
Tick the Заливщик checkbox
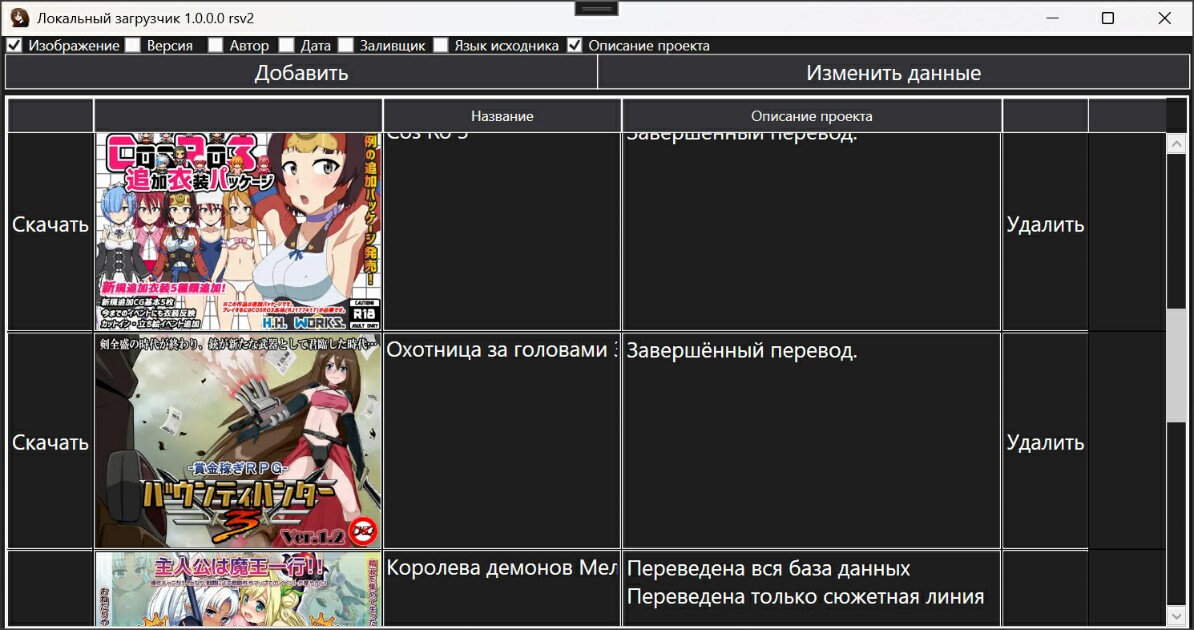coord(346,45)
